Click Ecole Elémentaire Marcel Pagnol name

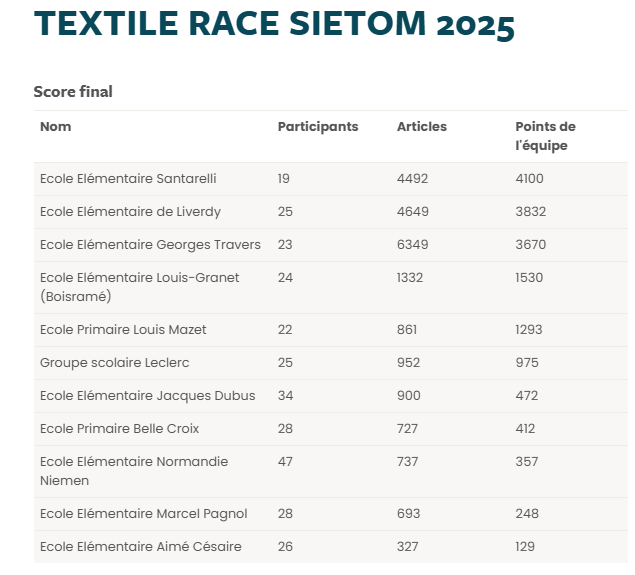coord(143,514)
